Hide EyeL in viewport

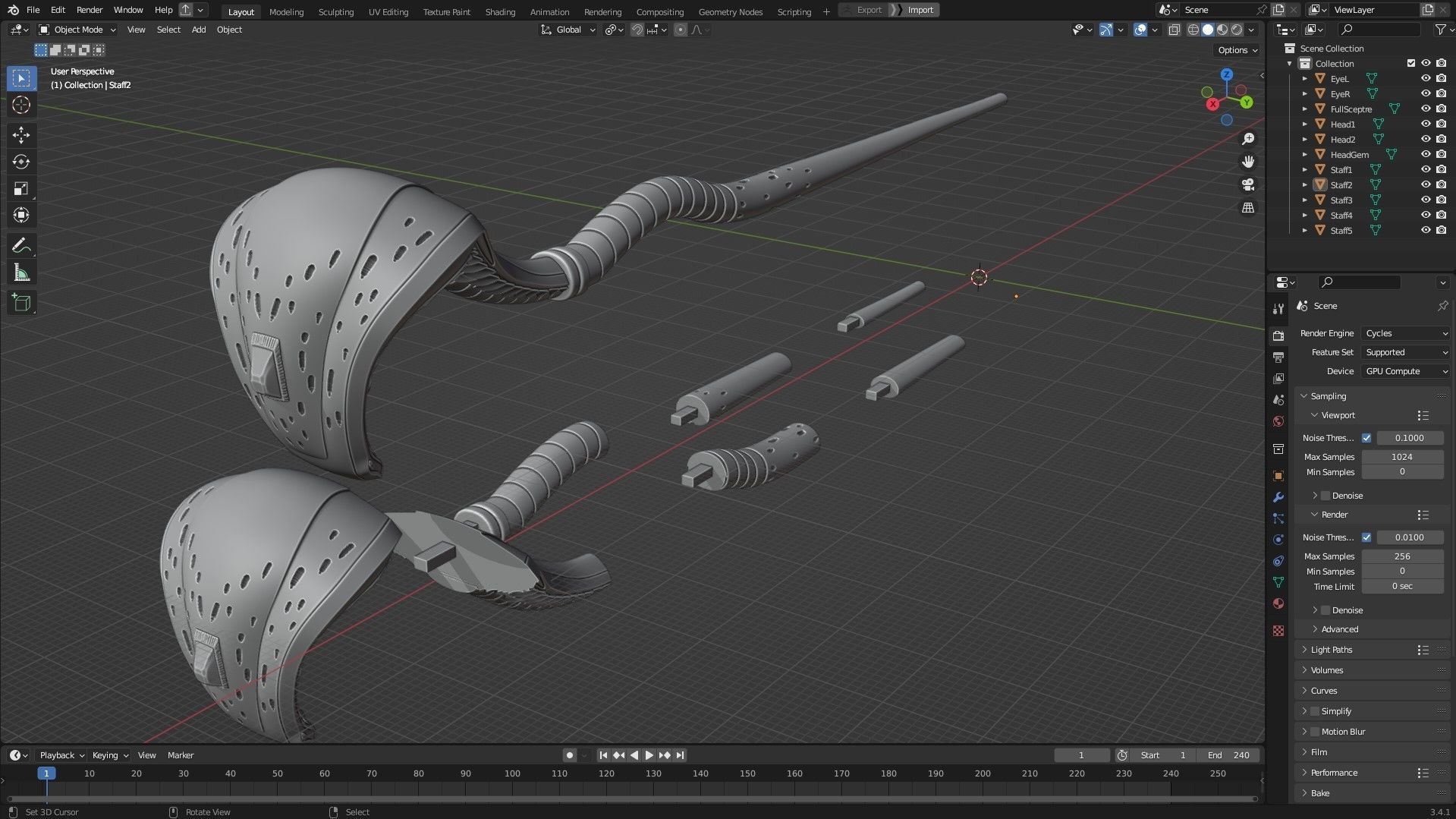(1426, 78)
